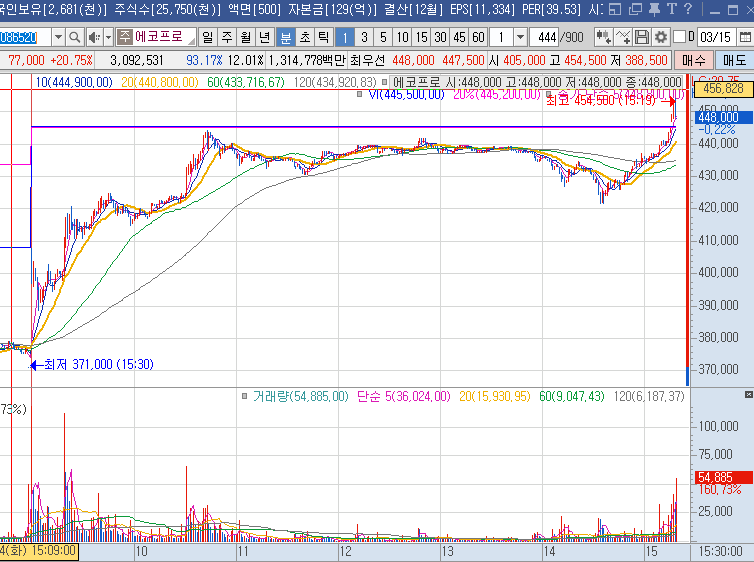The width and height of the screenshot is (754, 562).
Task: Open chart settings gear icon
Action: pos(661,37)
